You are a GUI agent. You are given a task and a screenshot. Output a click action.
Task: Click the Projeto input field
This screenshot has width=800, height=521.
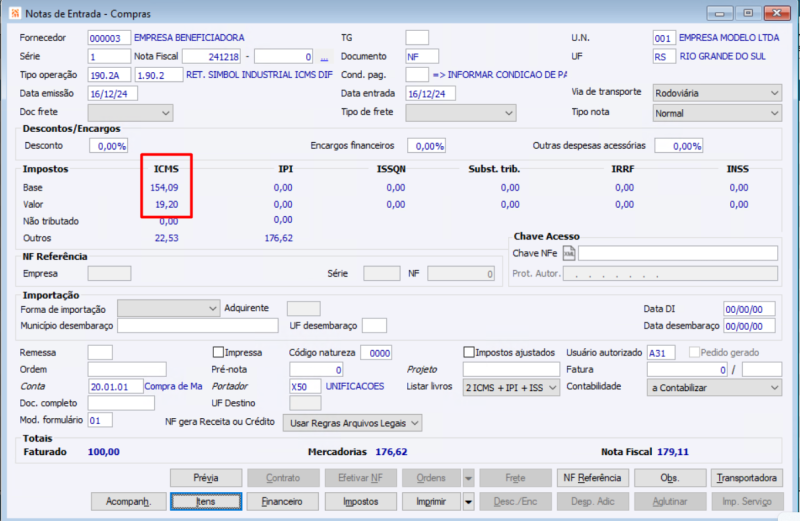click(511, 369)
